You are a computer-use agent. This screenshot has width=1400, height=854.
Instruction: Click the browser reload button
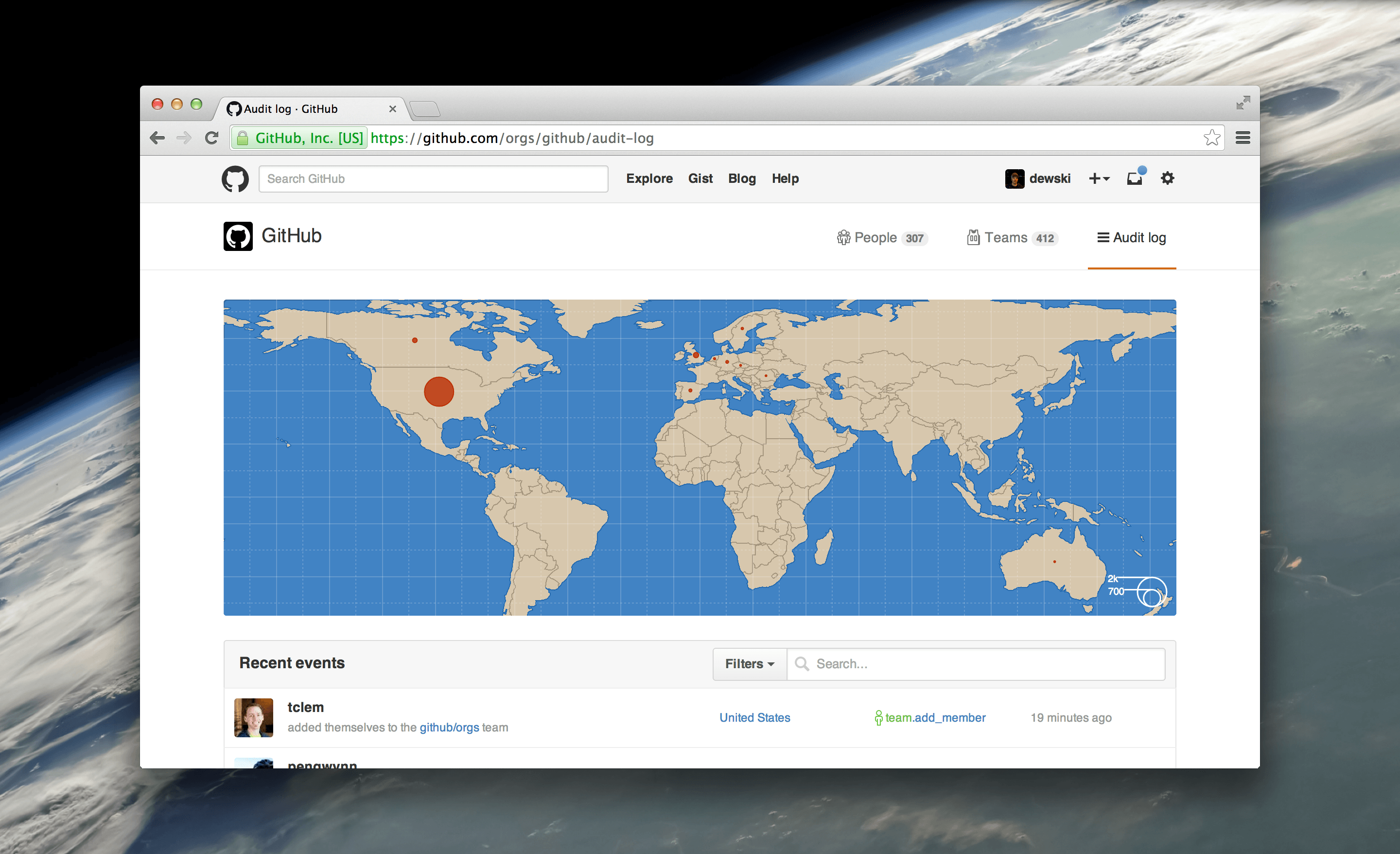(212, 138)
